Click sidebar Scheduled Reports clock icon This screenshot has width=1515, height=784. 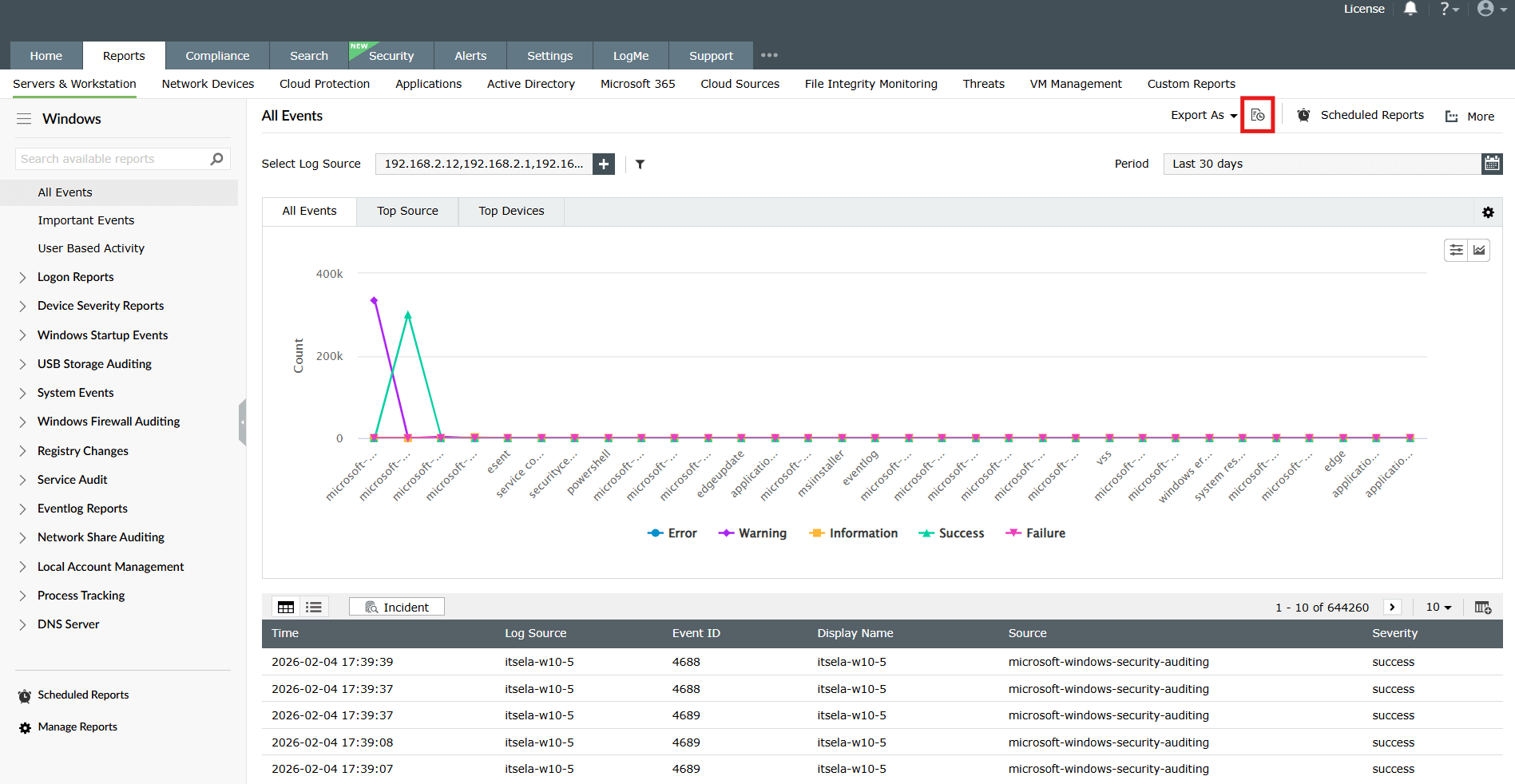[25, 696]
